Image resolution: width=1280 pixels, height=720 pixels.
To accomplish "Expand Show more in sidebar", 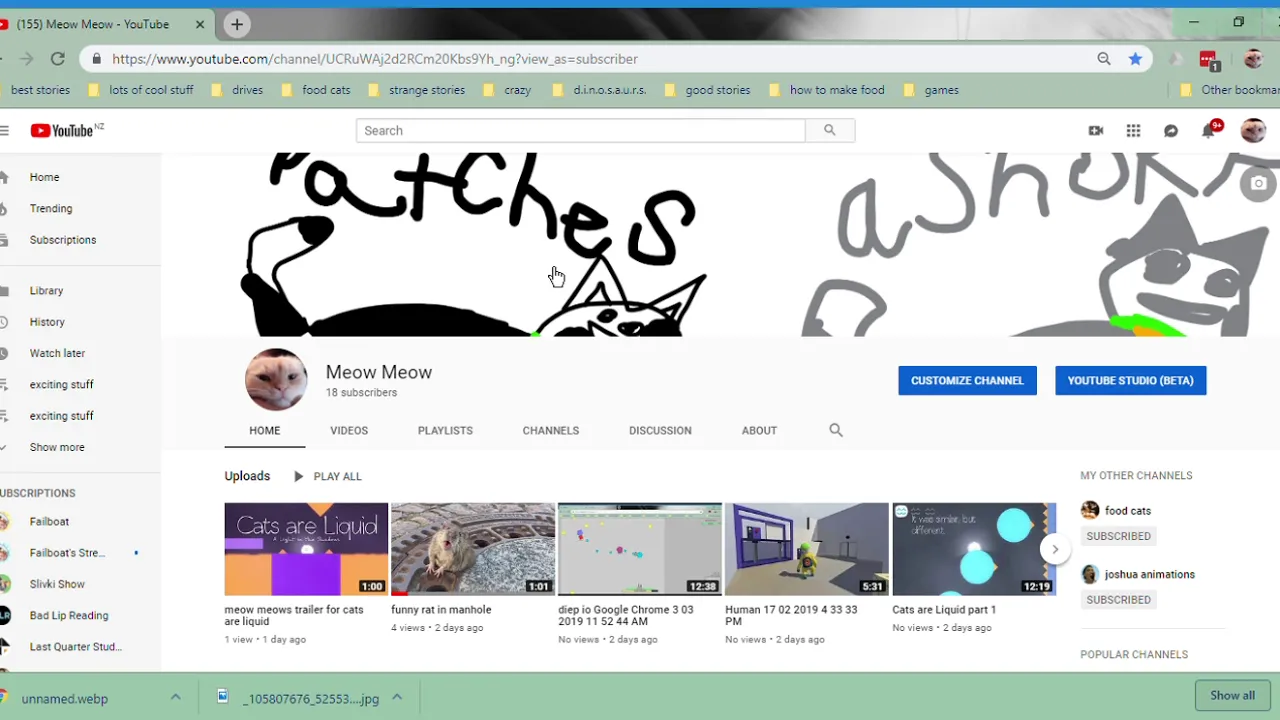I will [57, 447].
